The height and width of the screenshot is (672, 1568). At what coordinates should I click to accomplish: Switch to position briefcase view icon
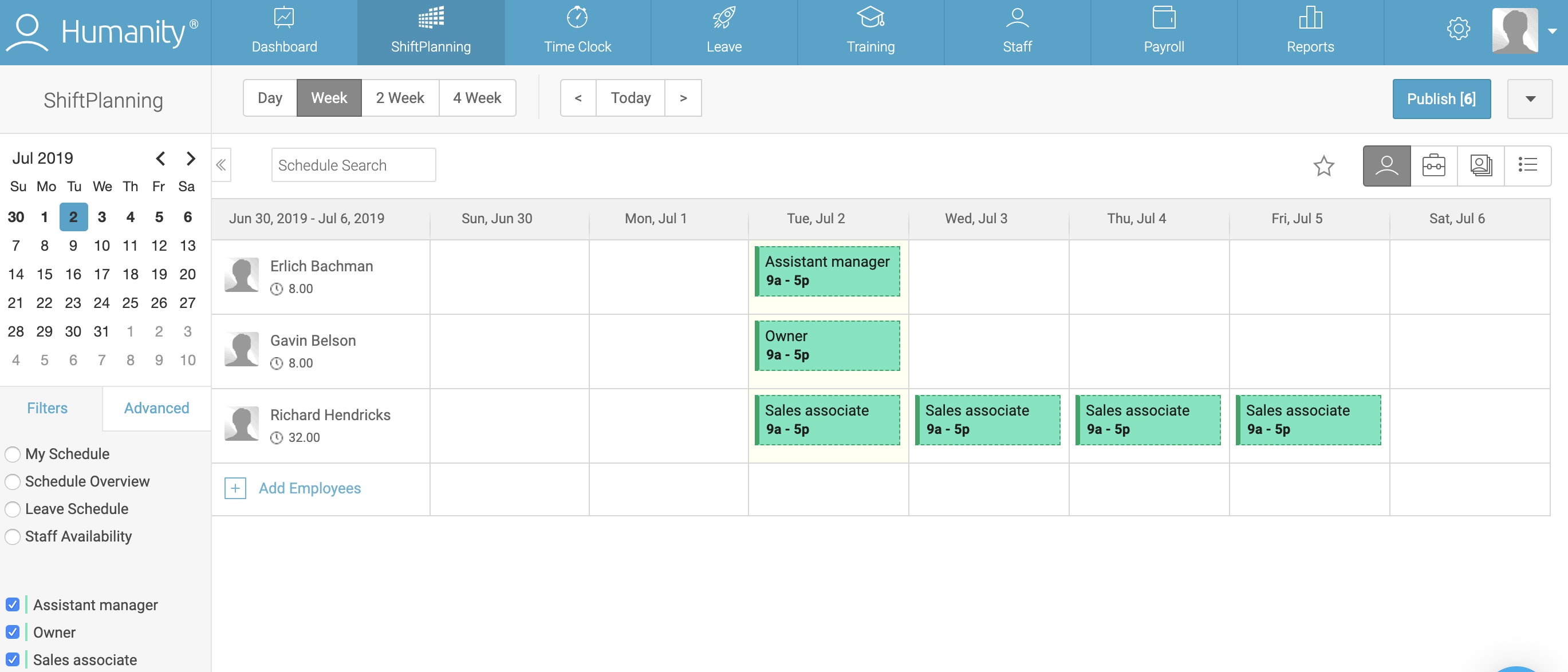click(x=1433, y=165)
